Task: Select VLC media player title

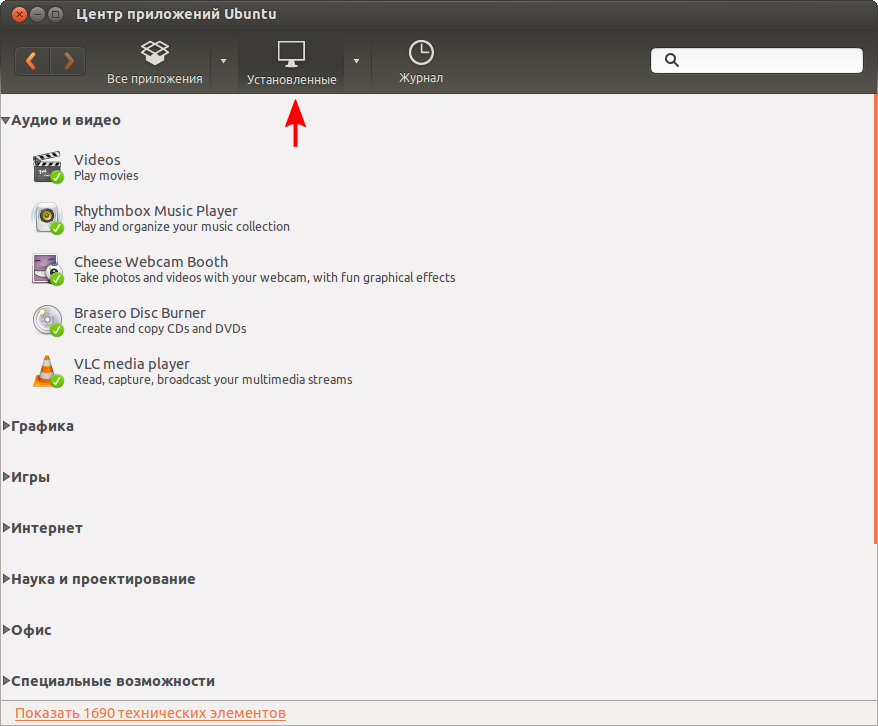Action: coord(132,364)
